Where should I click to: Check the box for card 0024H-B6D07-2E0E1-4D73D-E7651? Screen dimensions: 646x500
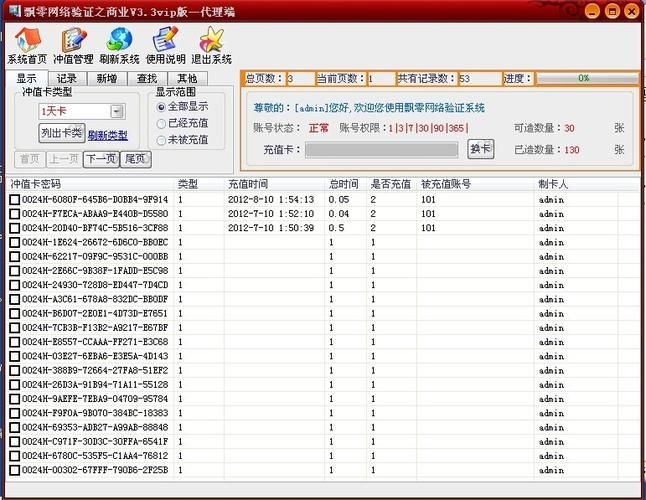(15, 313)
